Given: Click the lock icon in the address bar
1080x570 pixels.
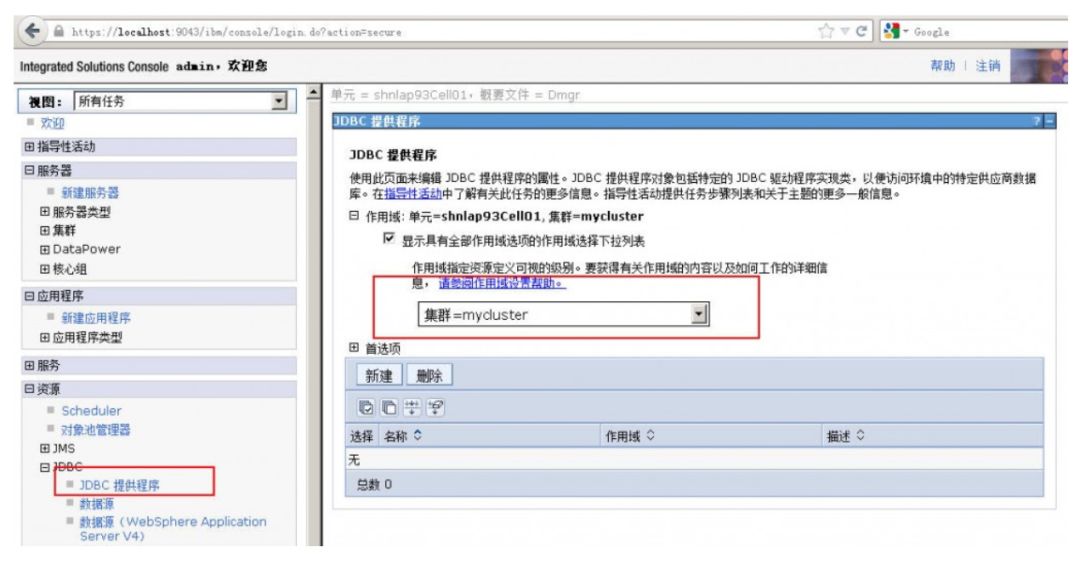Looking at the screenshot, I should tap(59, 32).
